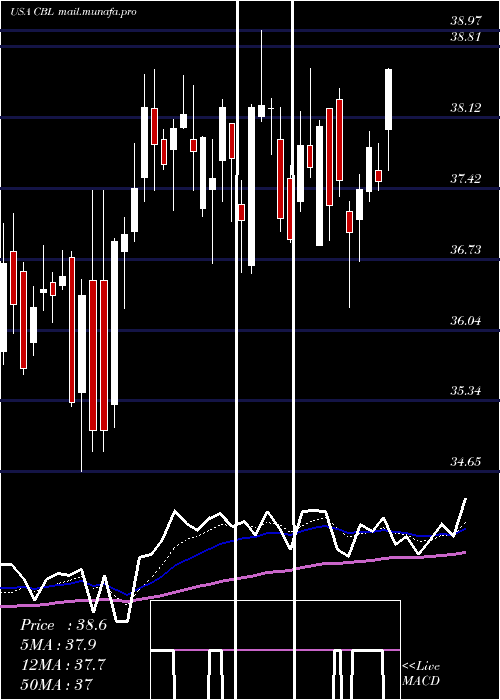This screenshot has width=500, height=700.
Task: Click the 35.34 price axis label
Action: point(465,391)
